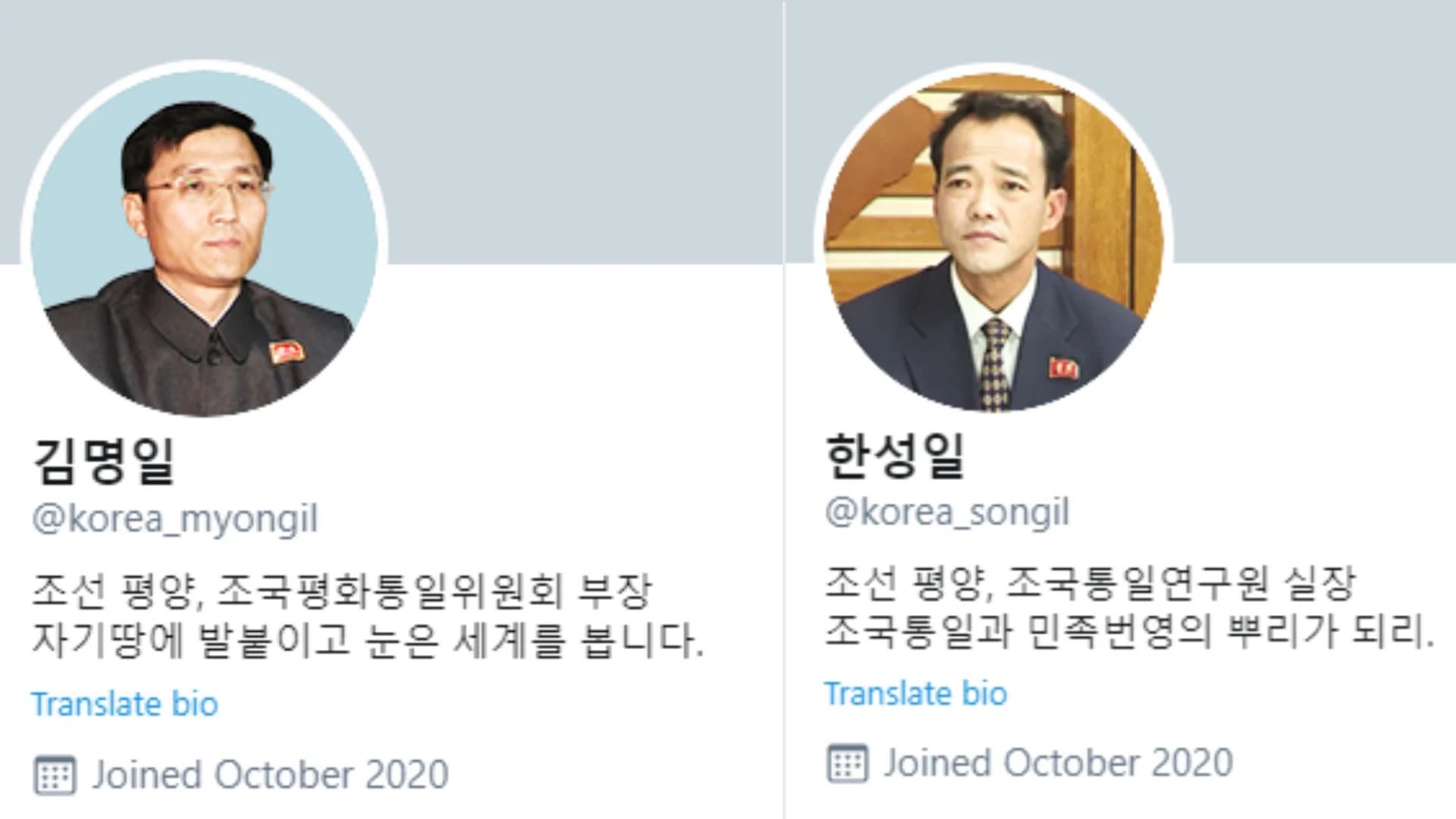
Task: Click the right Joined October 2020 text
Action: tap(1059, 763)
